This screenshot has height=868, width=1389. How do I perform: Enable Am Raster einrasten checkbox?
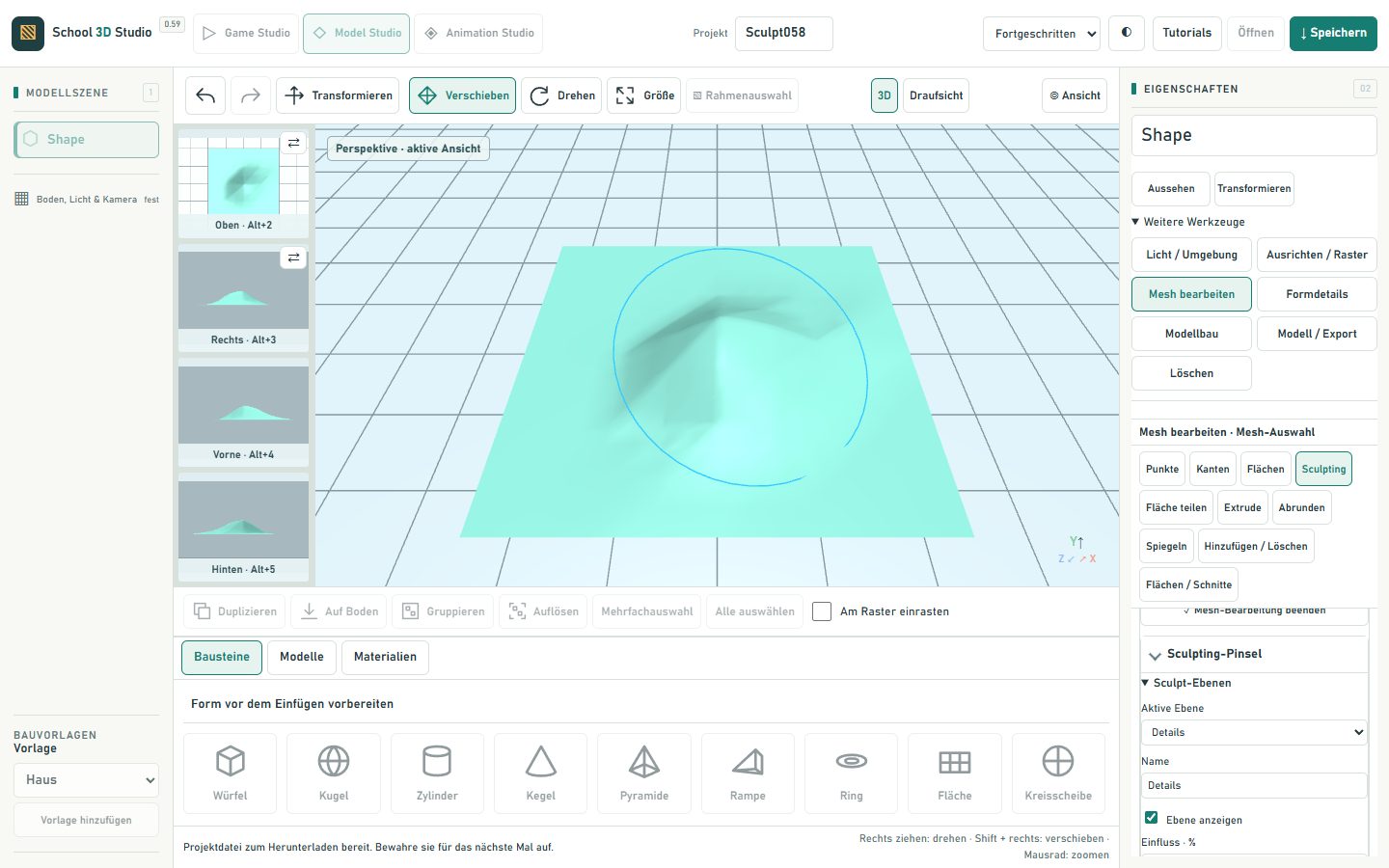[822, 611]
